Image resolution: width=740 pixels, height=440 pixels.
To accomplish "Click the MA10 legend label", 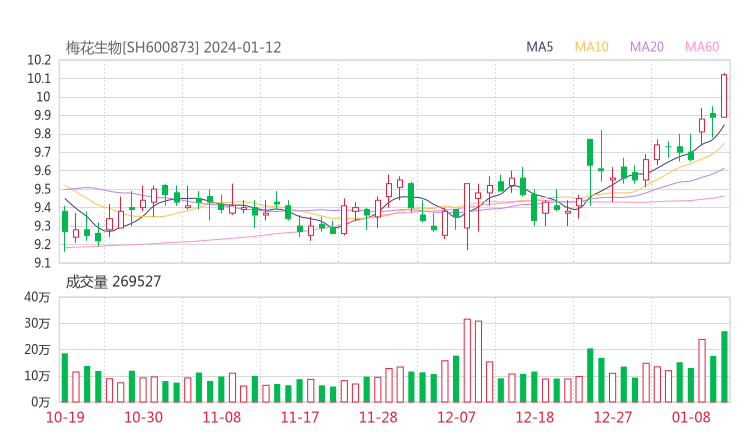I will [591, 47].
